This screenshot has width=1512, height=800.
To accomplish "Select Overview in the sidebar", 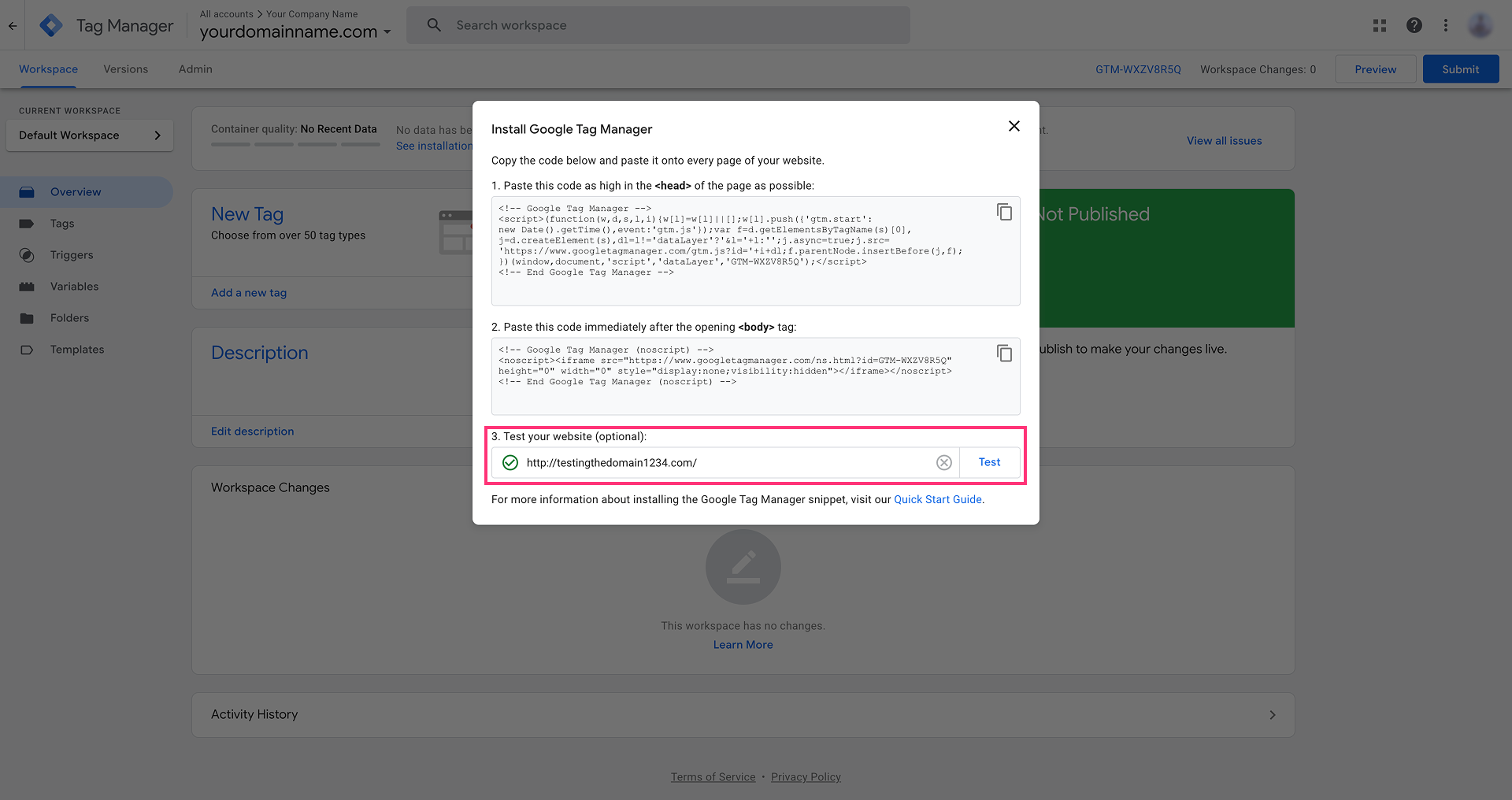I will pyautogui.click(x=87, y=192).
